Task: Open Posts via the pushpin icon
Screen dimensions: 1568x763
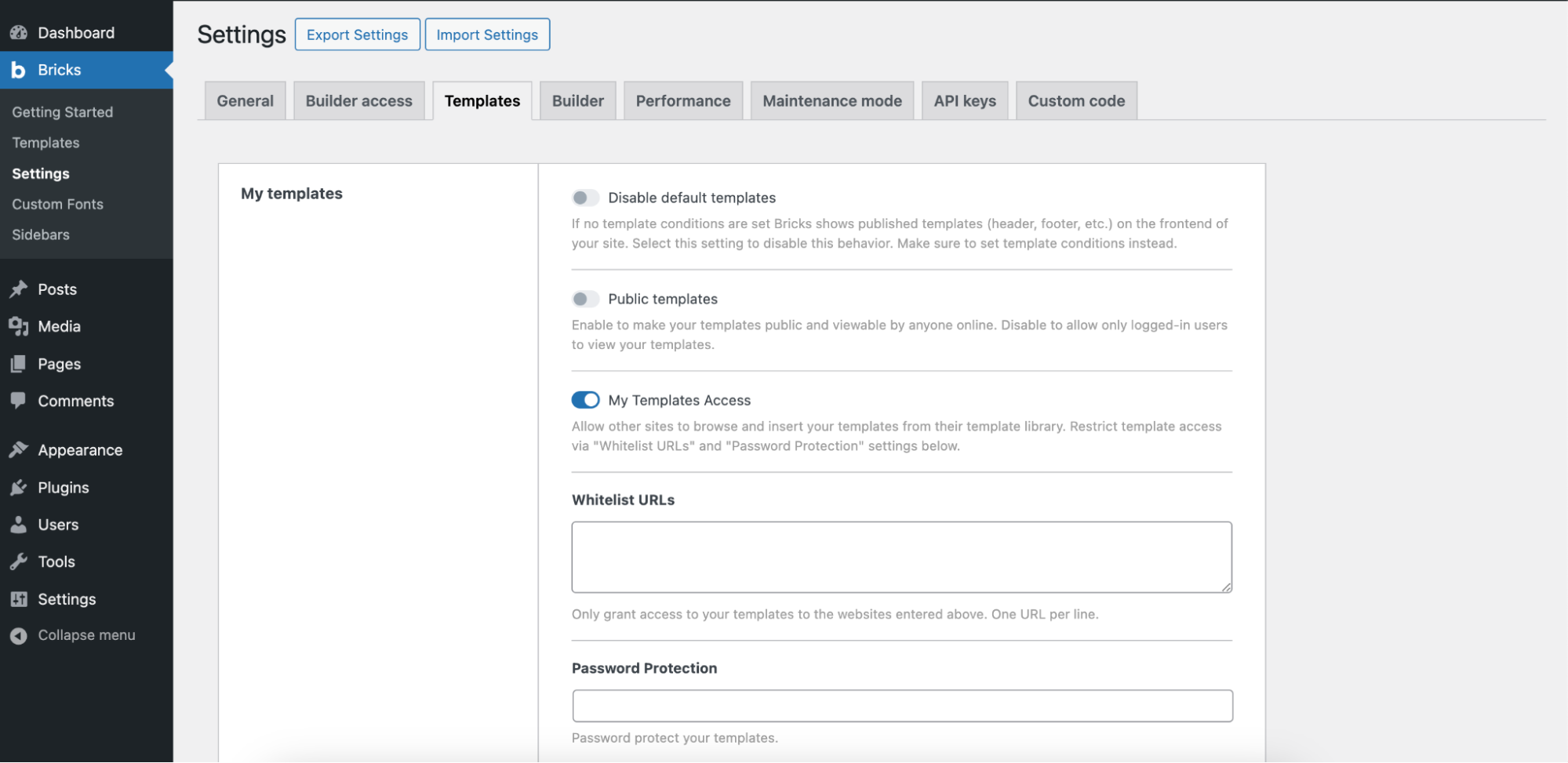Action: (19, 289)
